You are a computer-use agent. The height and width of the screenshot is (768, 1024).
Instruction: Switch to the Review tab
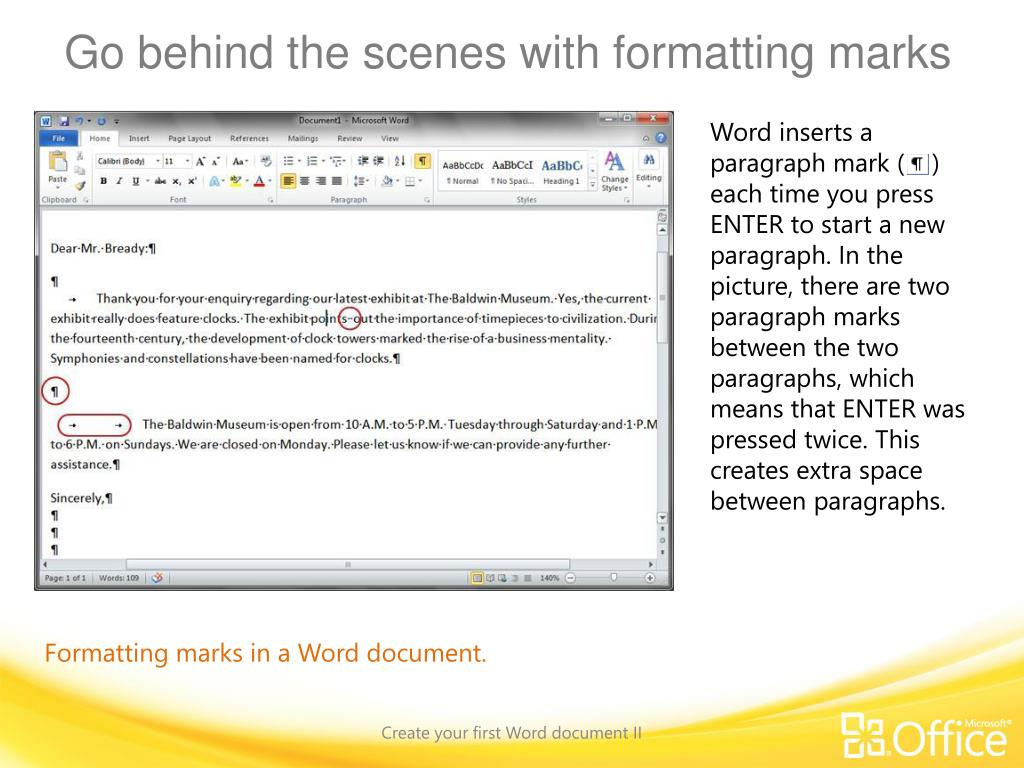tap(349, 138)
